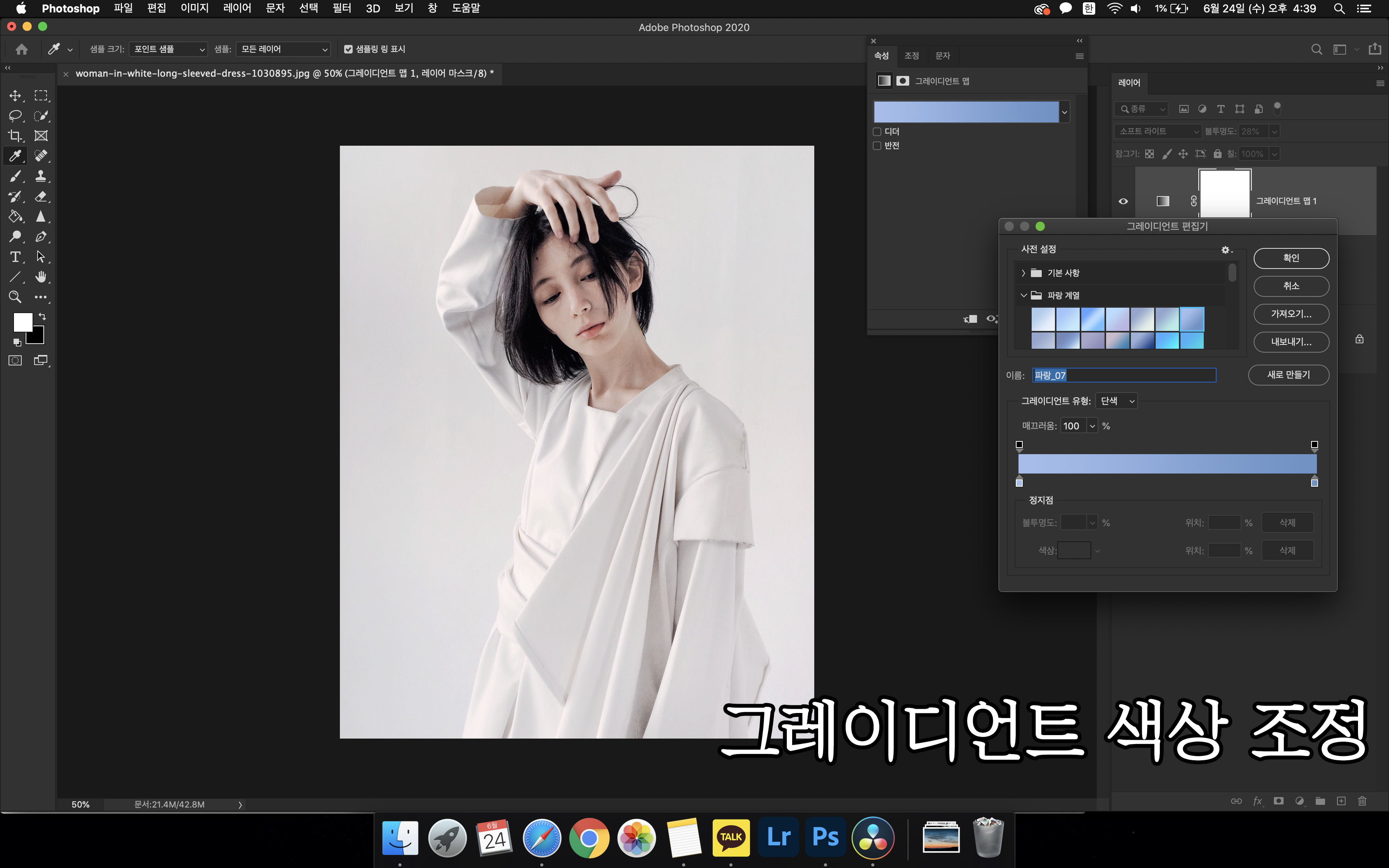Select the Crop tool
This screenshot has width=1389, height=868.
tap(15, 136)
